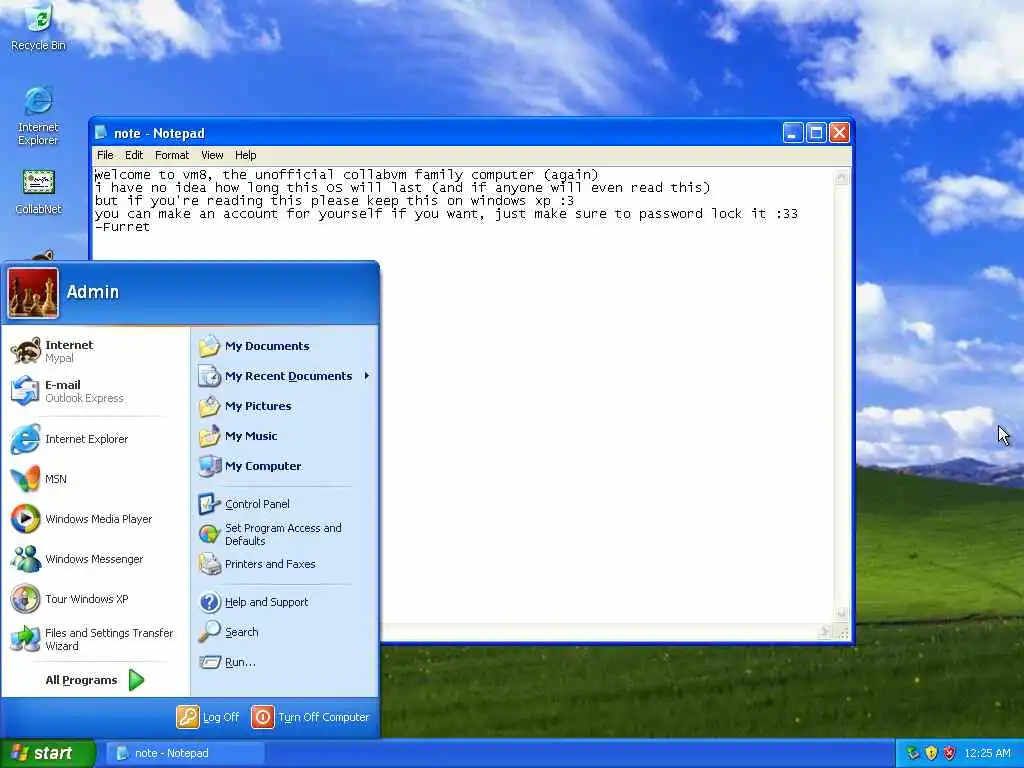Open Help and Support

[x=285, y=602]
